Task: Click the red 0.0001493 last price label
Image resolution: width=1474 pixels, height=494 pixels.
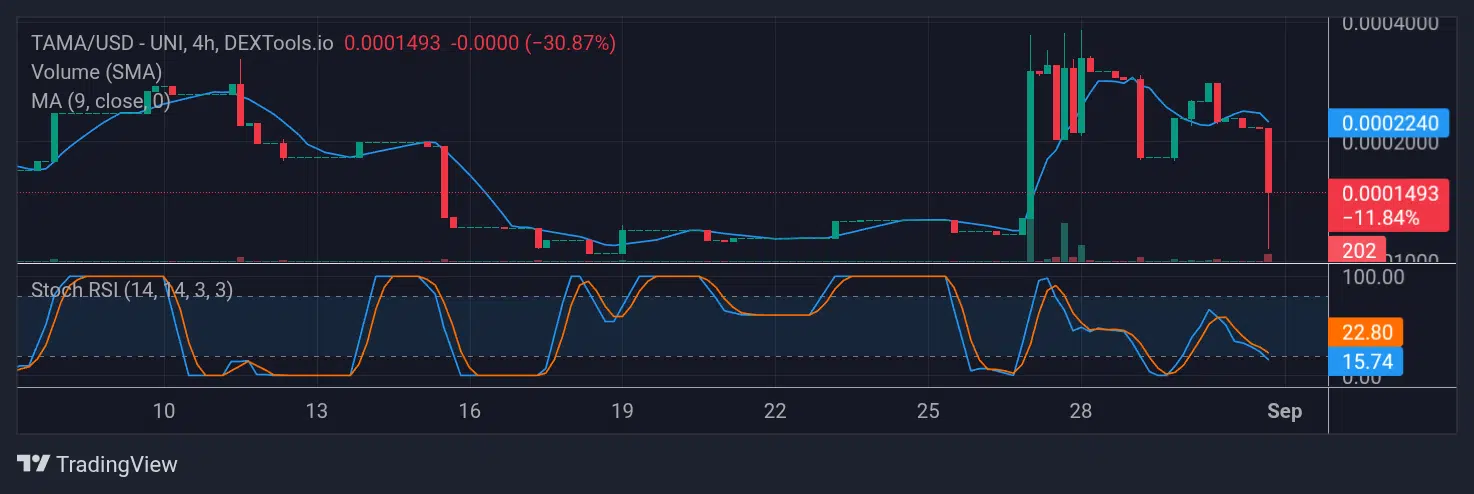Action: click(x=1389, y=193)
